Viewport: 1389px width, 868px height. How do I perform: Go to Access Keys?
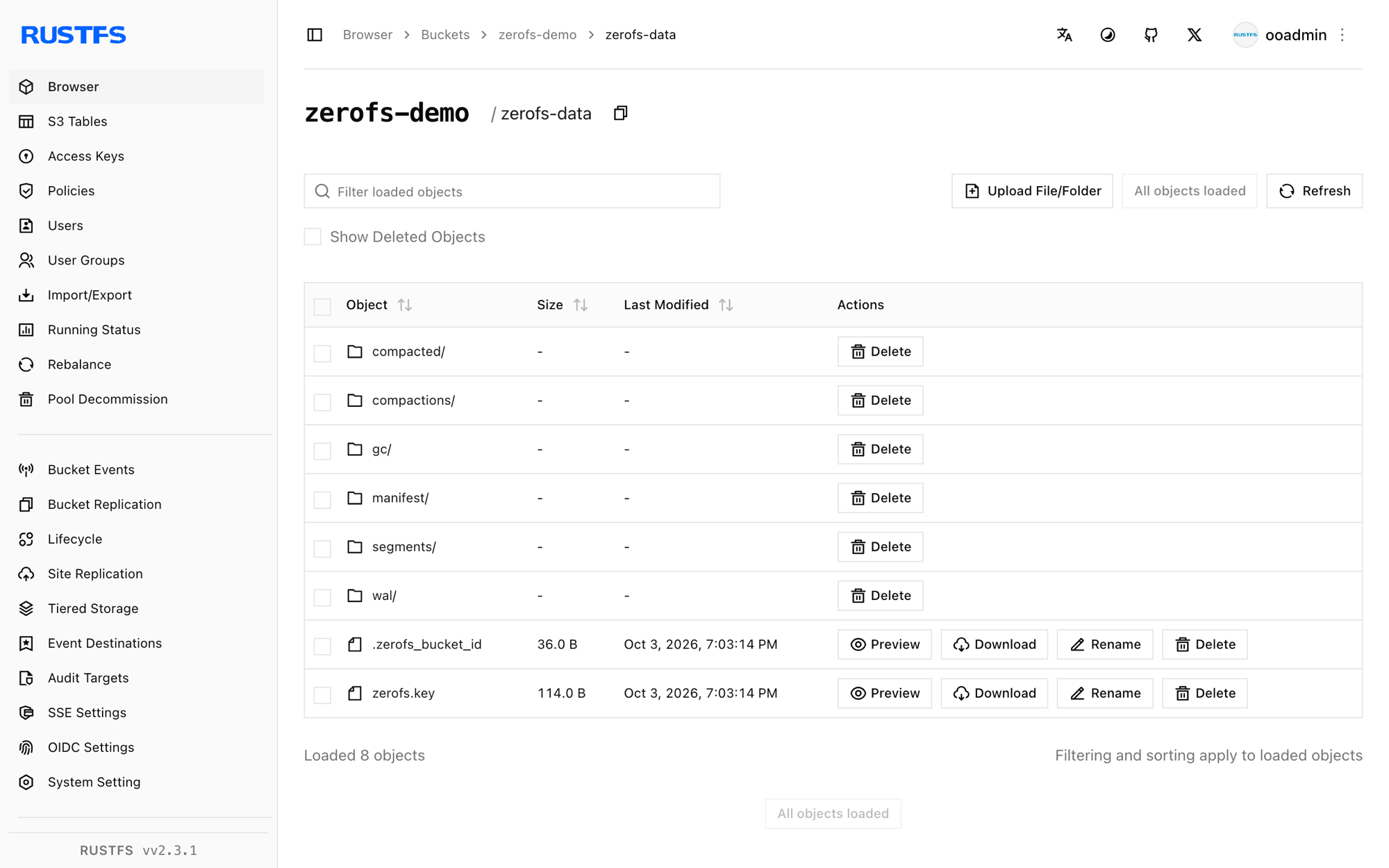[x=136, y=156]
